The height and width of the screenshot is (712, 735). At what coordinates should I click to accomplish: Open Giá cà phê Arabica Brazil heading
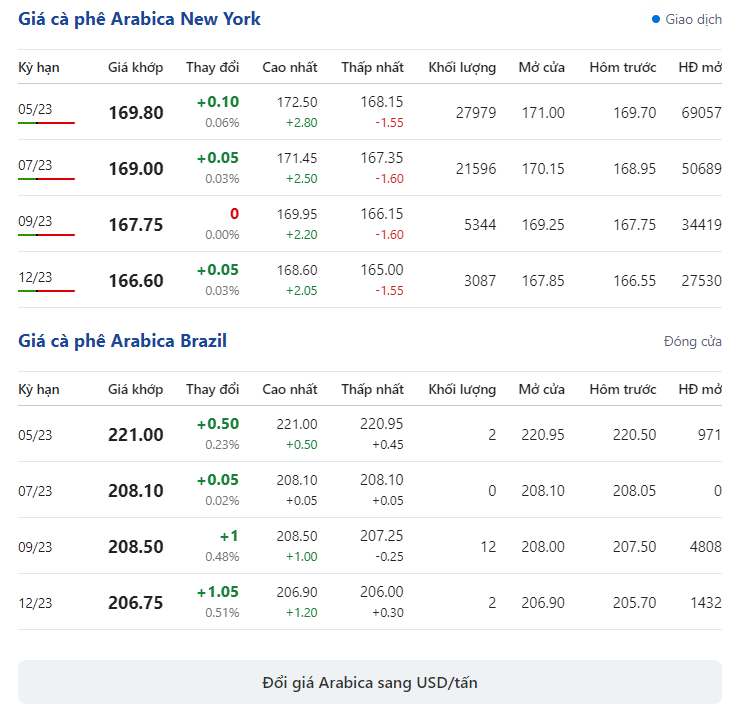coord(122,341)
